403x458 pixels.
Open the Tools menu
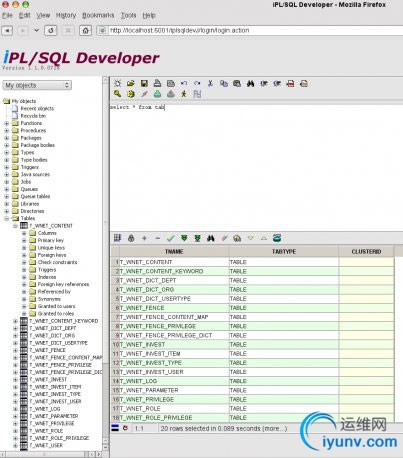128,15
